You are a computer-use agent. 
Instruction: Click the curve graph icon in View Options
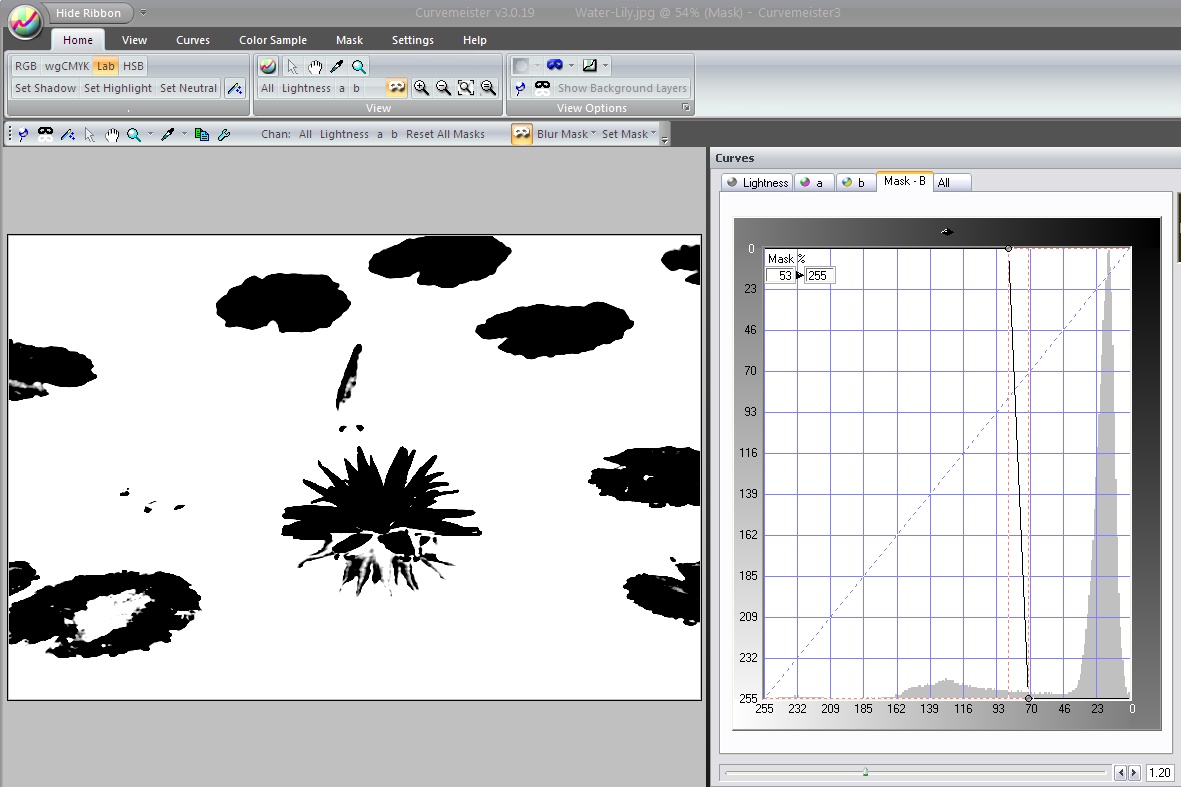590,66
